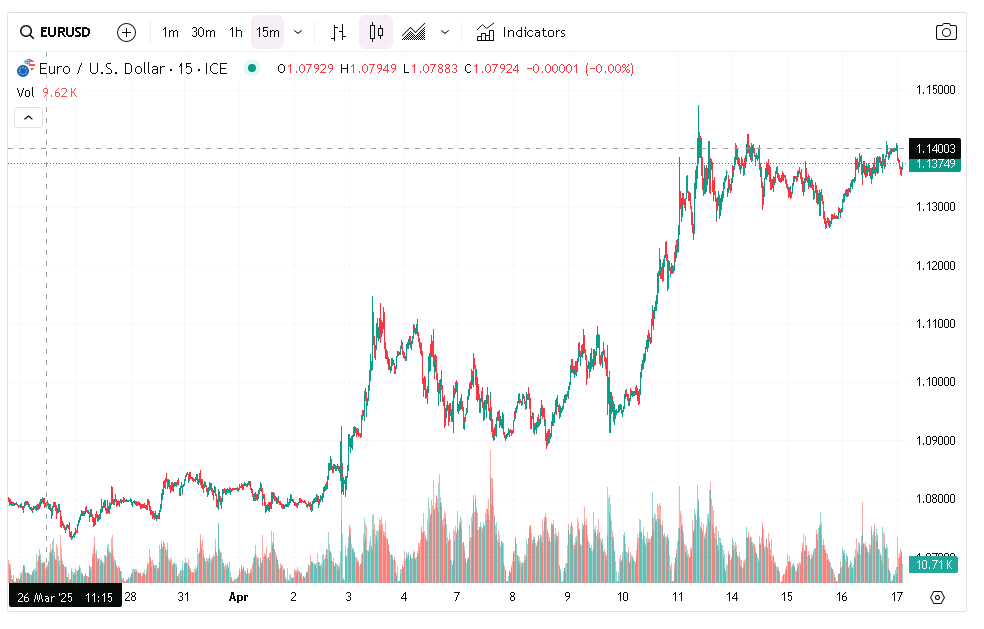Open the EURUSD symbol search
984x629 pixels.
click(x=57, y=32)
